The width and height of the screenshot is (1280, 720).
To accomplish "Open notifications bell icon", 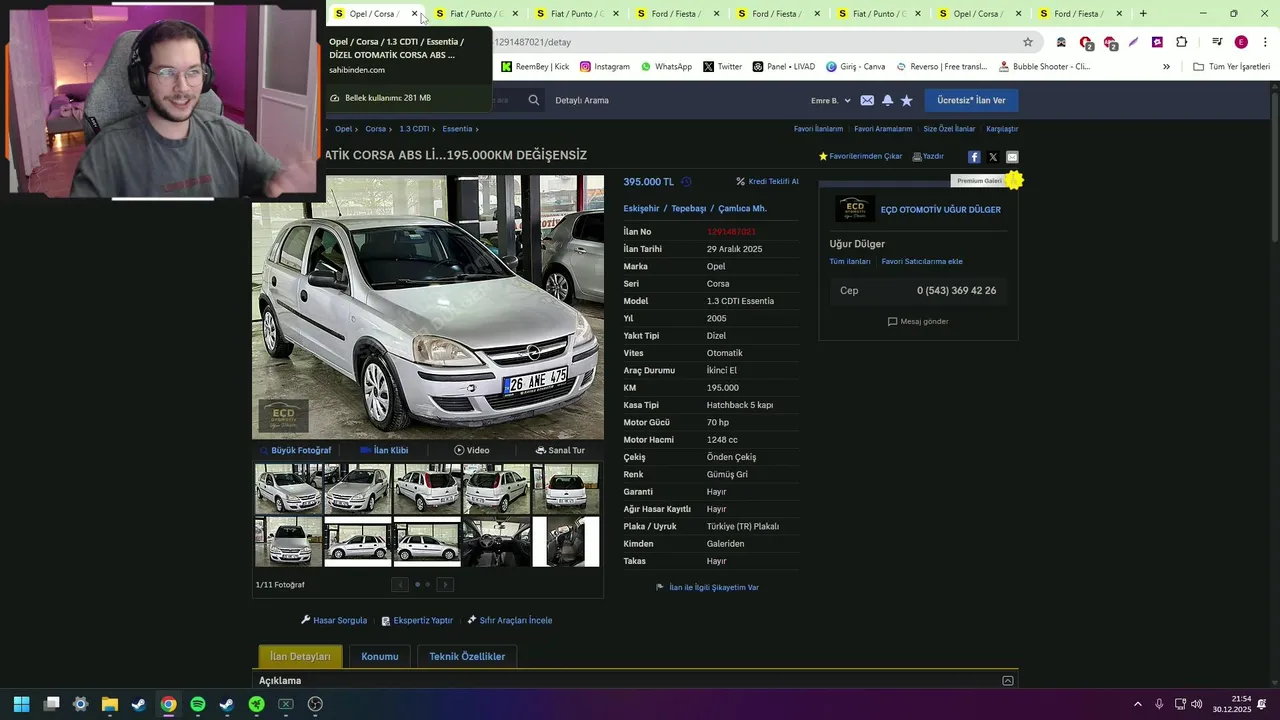I will point(887,100).
